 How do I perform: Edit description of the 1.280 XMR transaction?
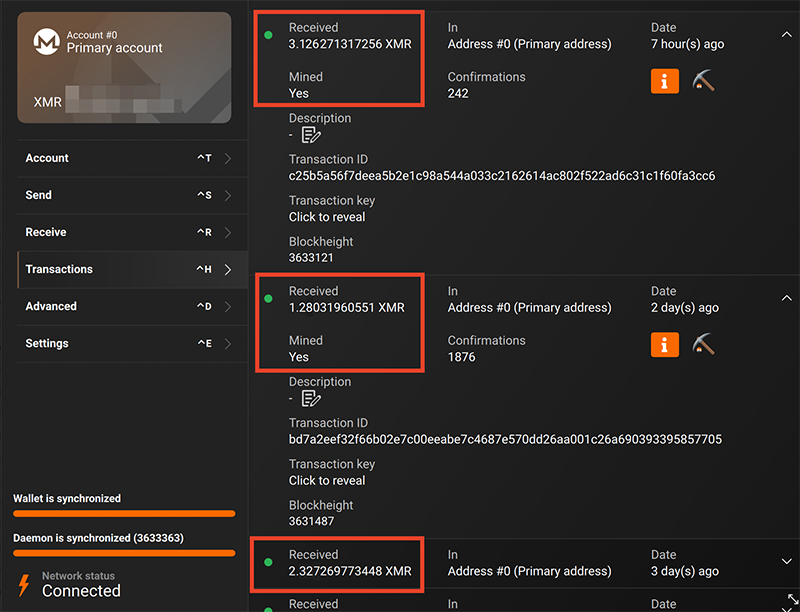(x=311, y=399)
